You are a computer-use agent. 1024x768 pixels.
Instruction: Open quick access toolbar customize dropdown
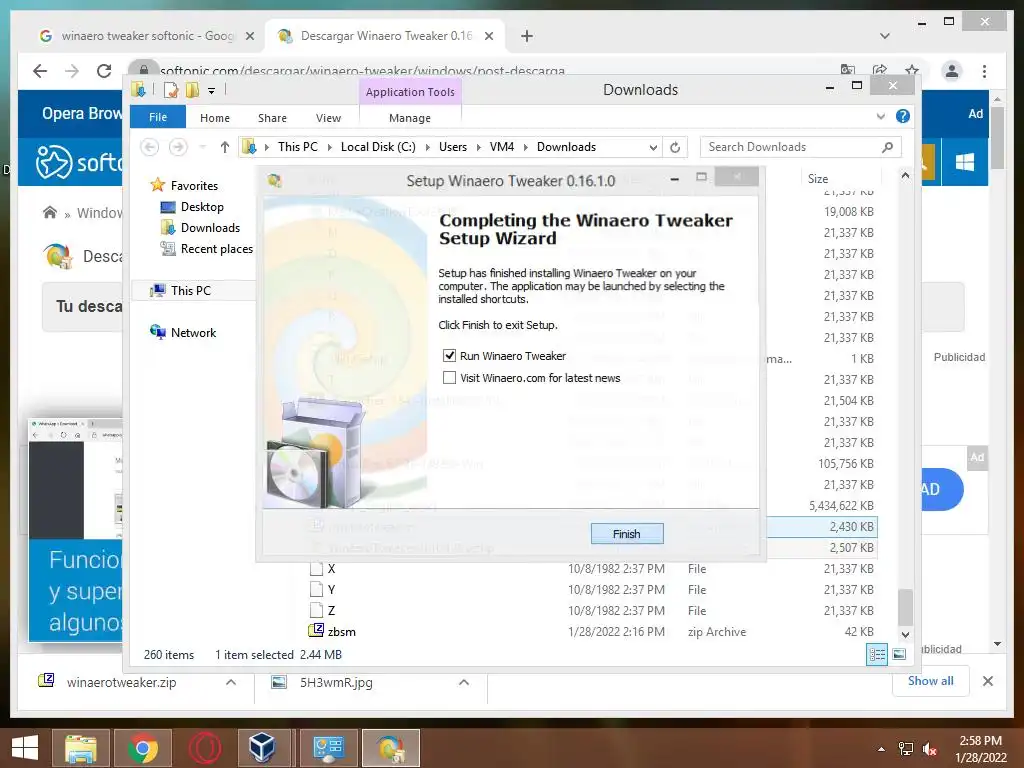[x=212, y=91]
